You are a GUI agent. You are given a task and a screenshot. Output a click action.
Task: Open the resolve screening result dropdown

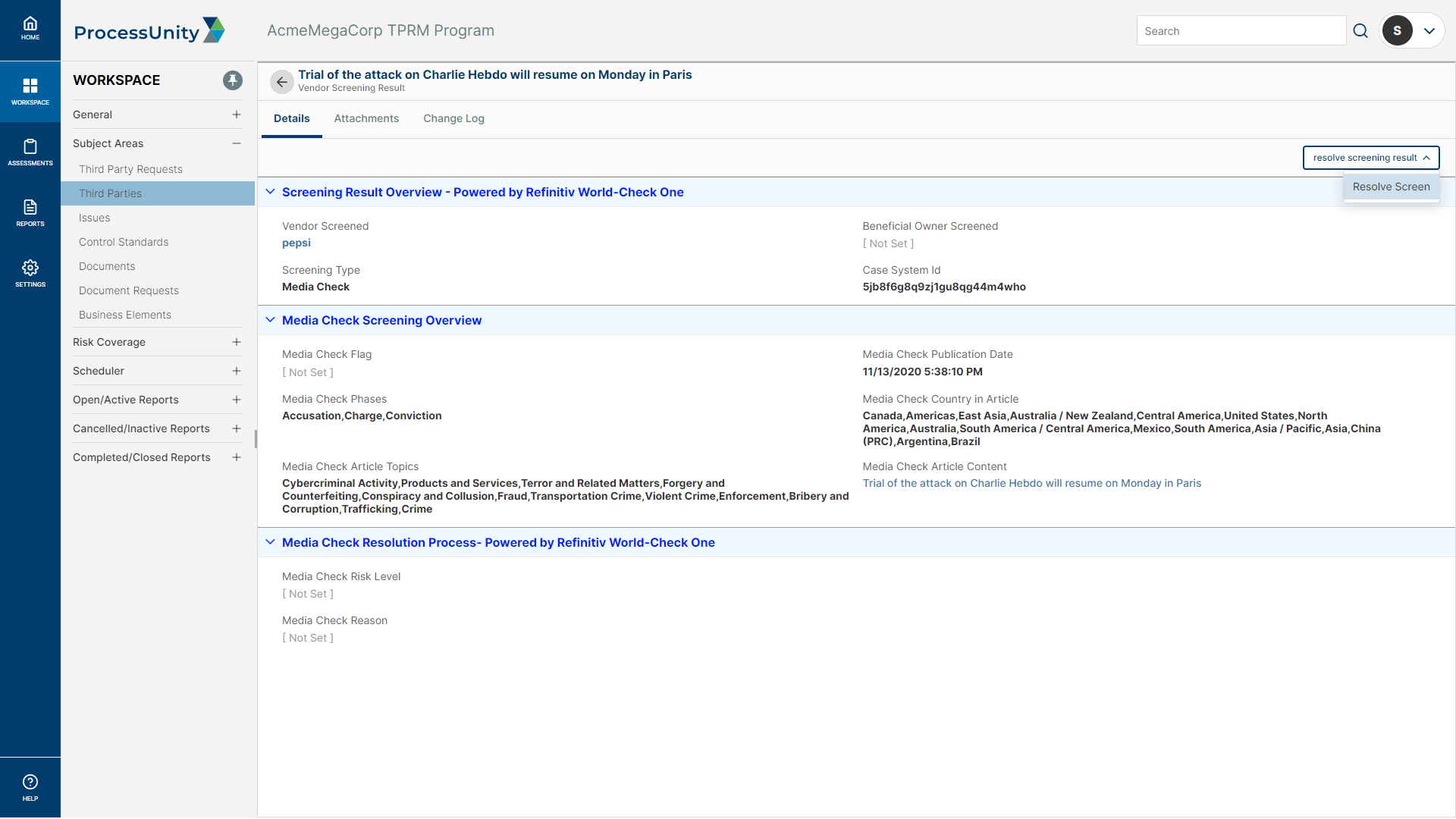[x=1371, y=158]
